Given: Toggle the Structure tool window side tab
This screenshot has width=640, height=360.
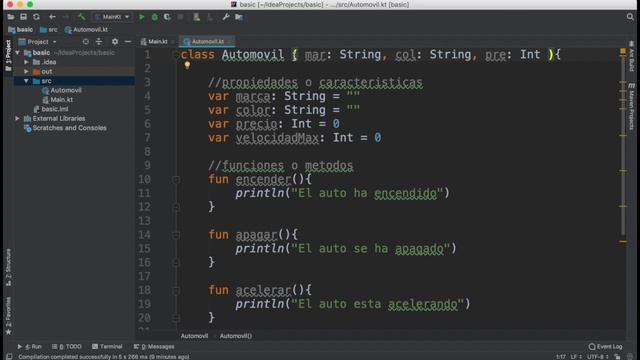Looking at the screenshot, I should [8, 267].
